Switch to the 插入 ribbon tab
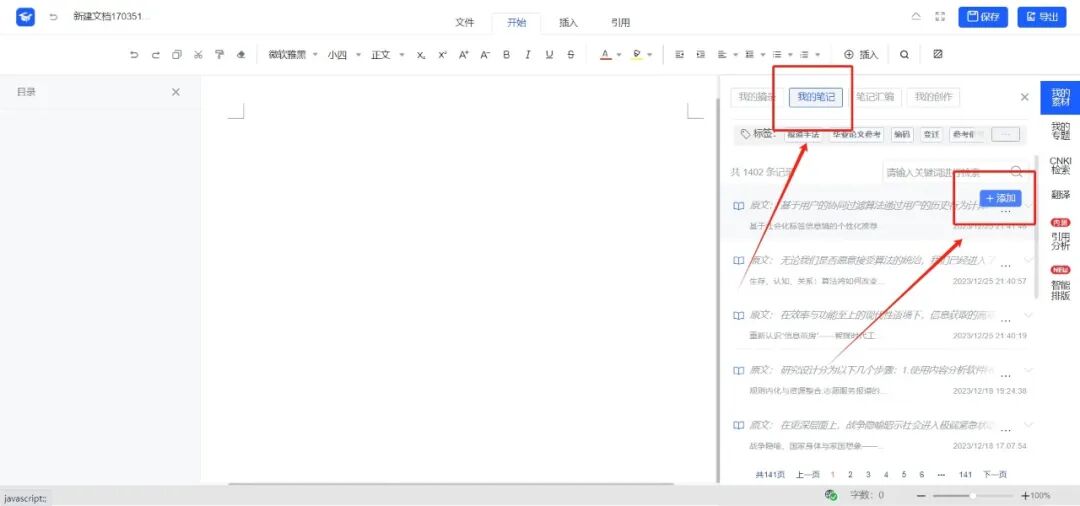Image resolution: width=1080 pixels, height=506 pixels. coord(568,22)
